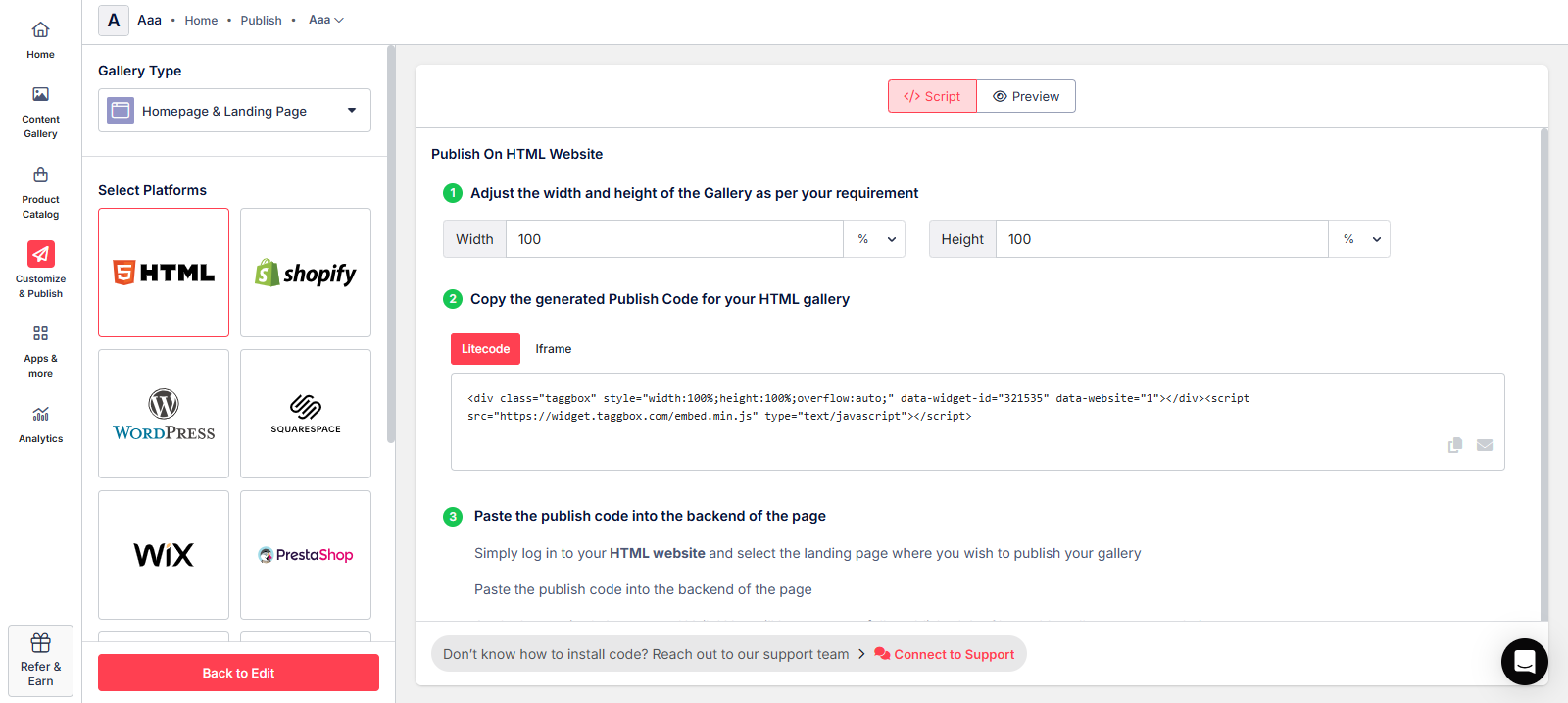
Task: Click Publish breadcrumb link
Action: click(261, 21)
